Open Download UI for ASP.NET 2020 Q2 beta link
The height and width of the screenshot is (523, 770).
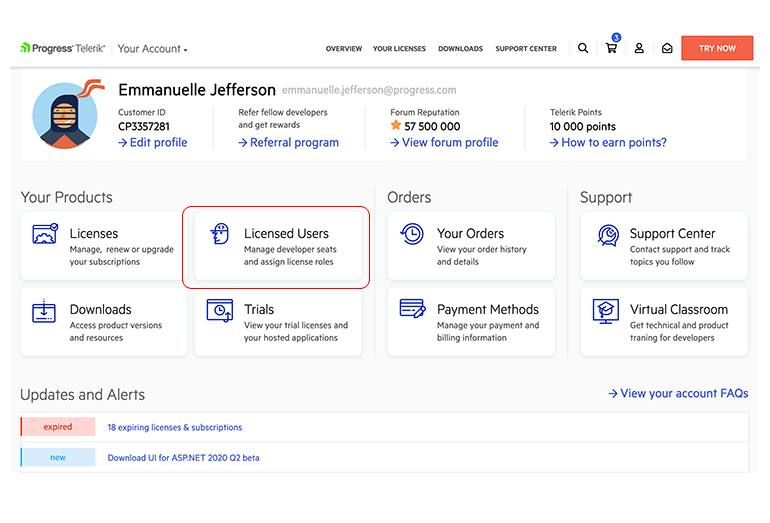[183, 458]
